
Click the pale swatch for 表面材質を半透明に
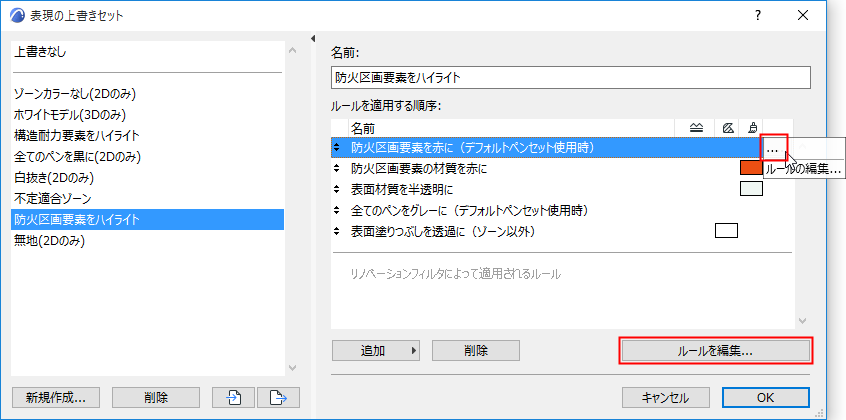(751, 189)
